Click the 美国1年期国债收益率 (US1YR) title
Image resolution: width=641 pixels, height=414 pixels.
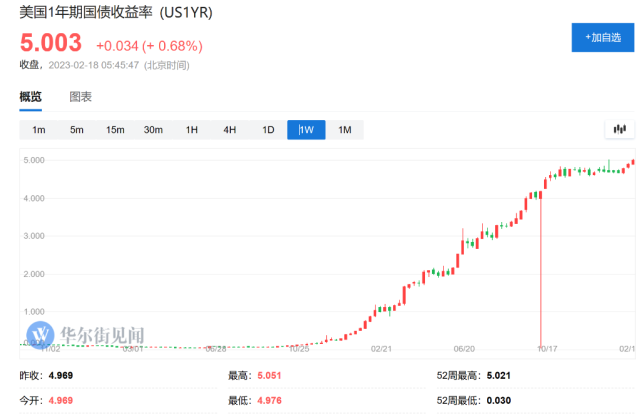point(115,14)
